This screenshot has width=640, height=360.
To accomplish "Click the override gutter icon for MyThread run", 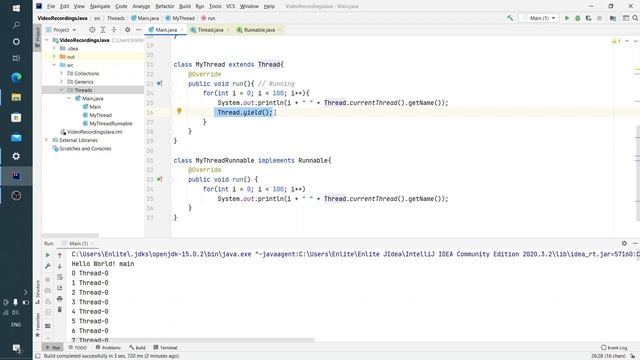I will point(159,83).
